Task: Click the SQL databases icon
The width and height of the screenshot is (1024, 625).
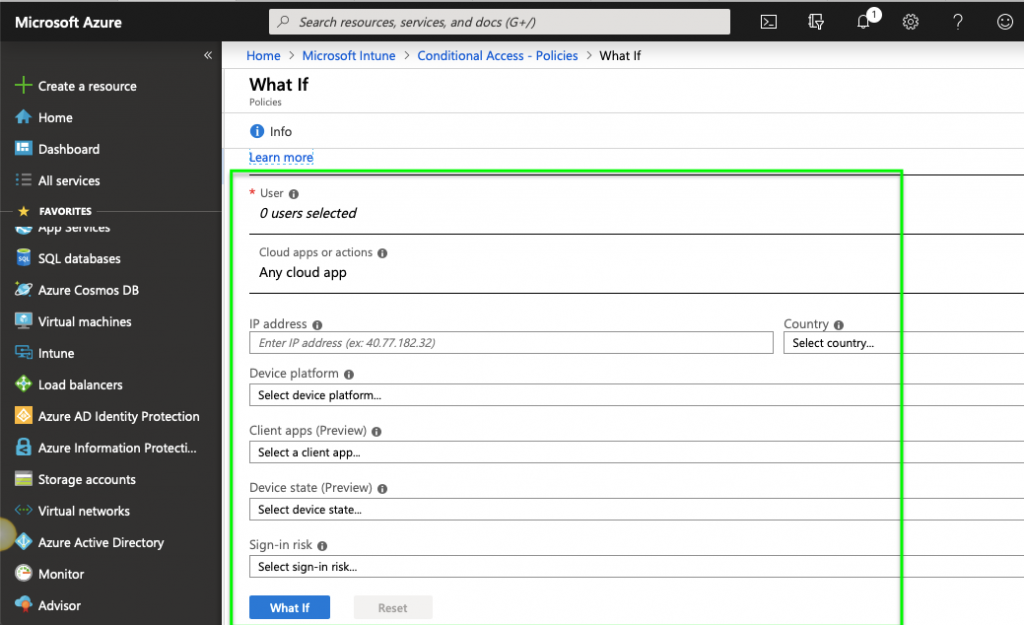Action: tap(24, 258)
